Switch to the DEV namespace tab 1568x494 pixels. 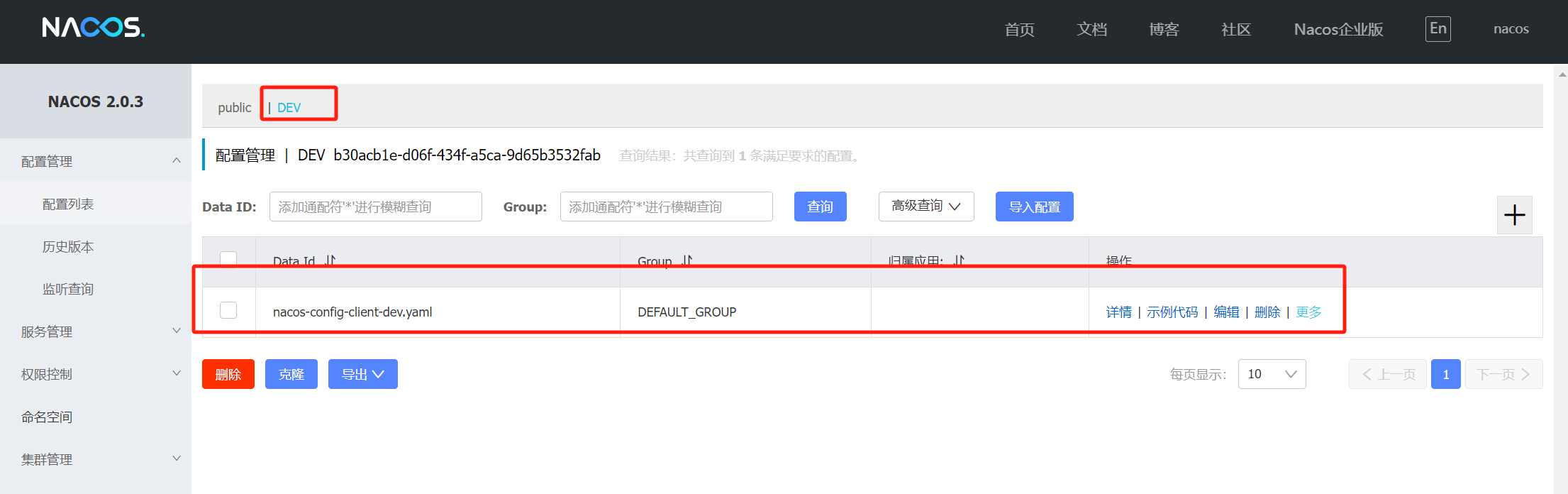tap(289, 107)
